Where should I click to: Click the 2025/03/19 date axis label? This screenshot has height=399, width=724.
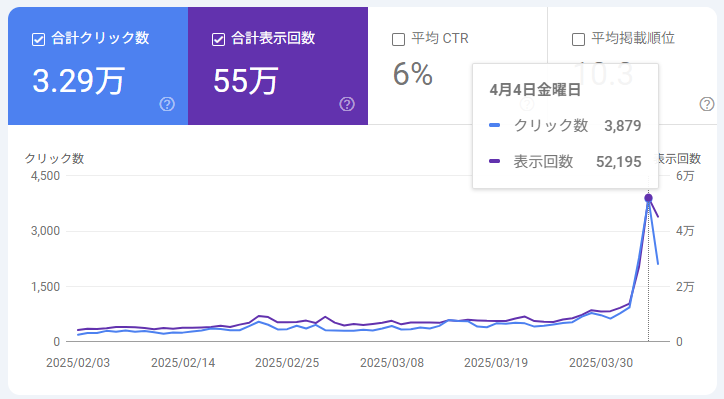pyautogui.click(x=496, y=363)
